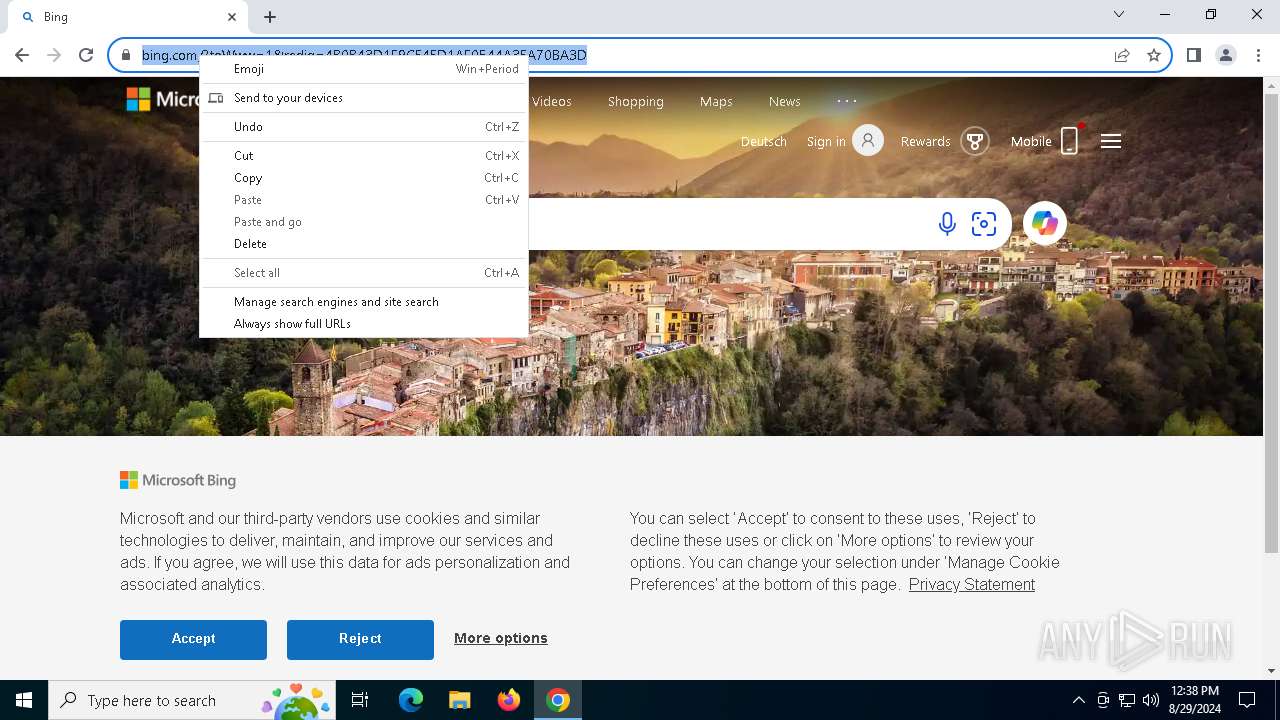Viewport: 1280px width, 720px height.
Task: Click the Accept cookies button
Action: (193, 639)
